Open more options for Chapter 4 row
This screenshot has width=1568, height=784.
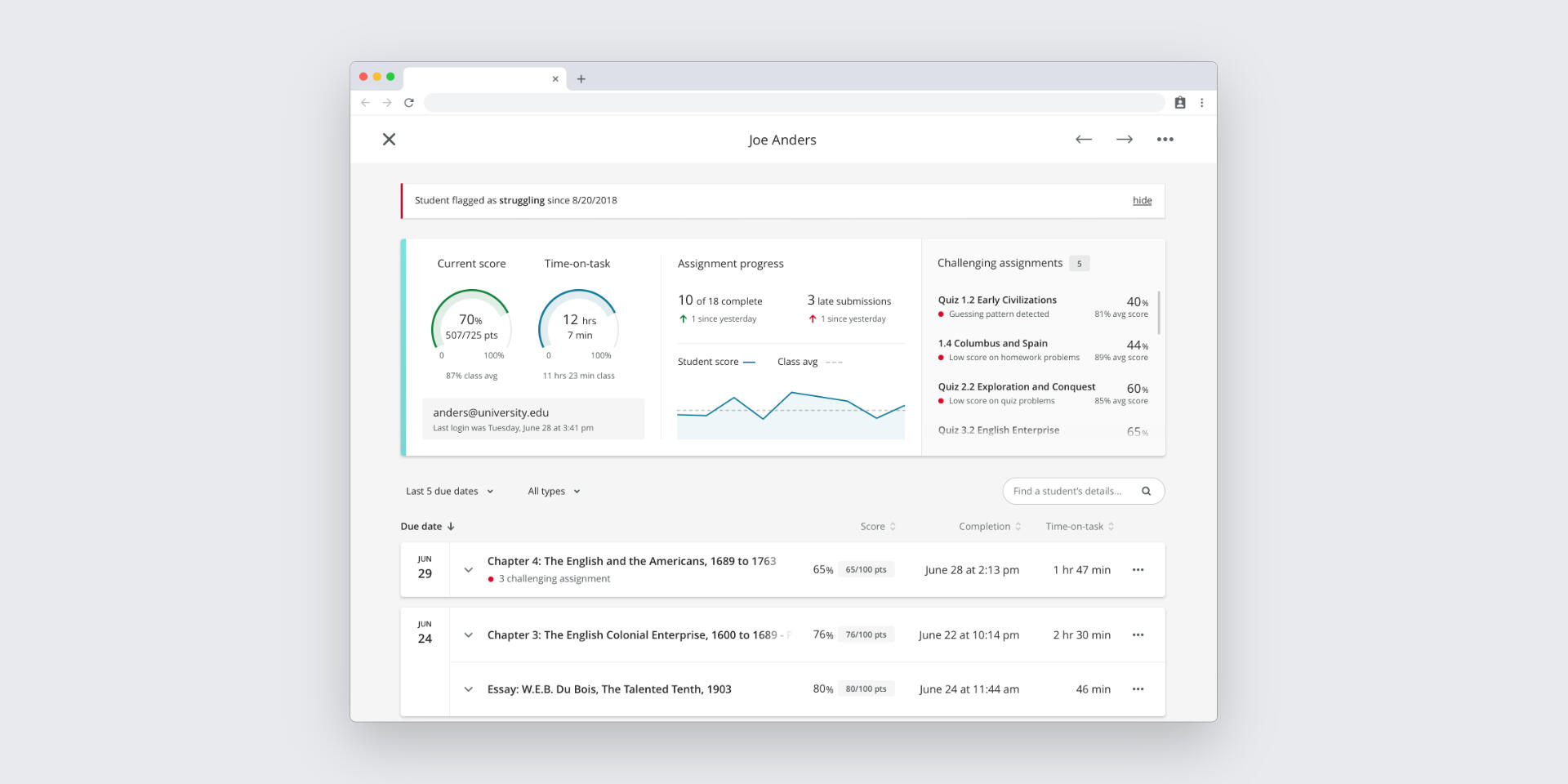1138,570
